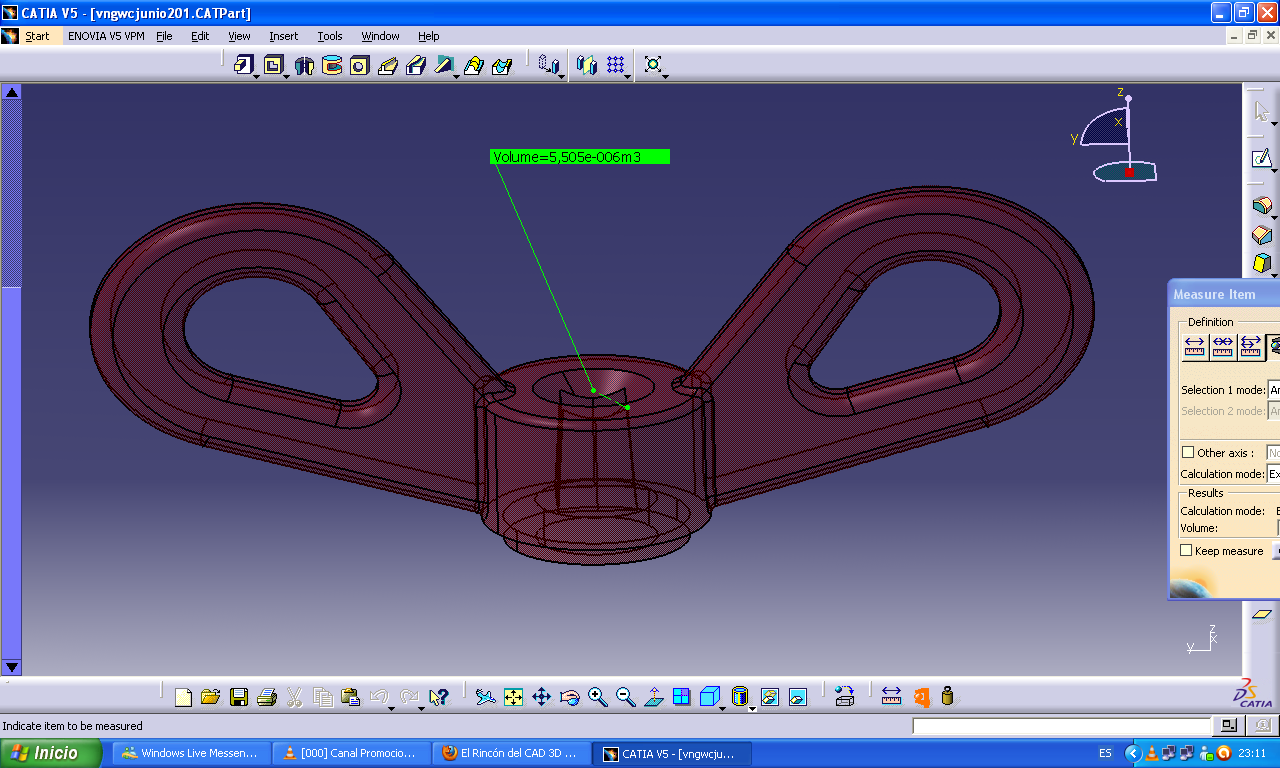1280x768 pixels.
Task: Open the Start menu in CATIA
Action: click(x=37, y=36)
